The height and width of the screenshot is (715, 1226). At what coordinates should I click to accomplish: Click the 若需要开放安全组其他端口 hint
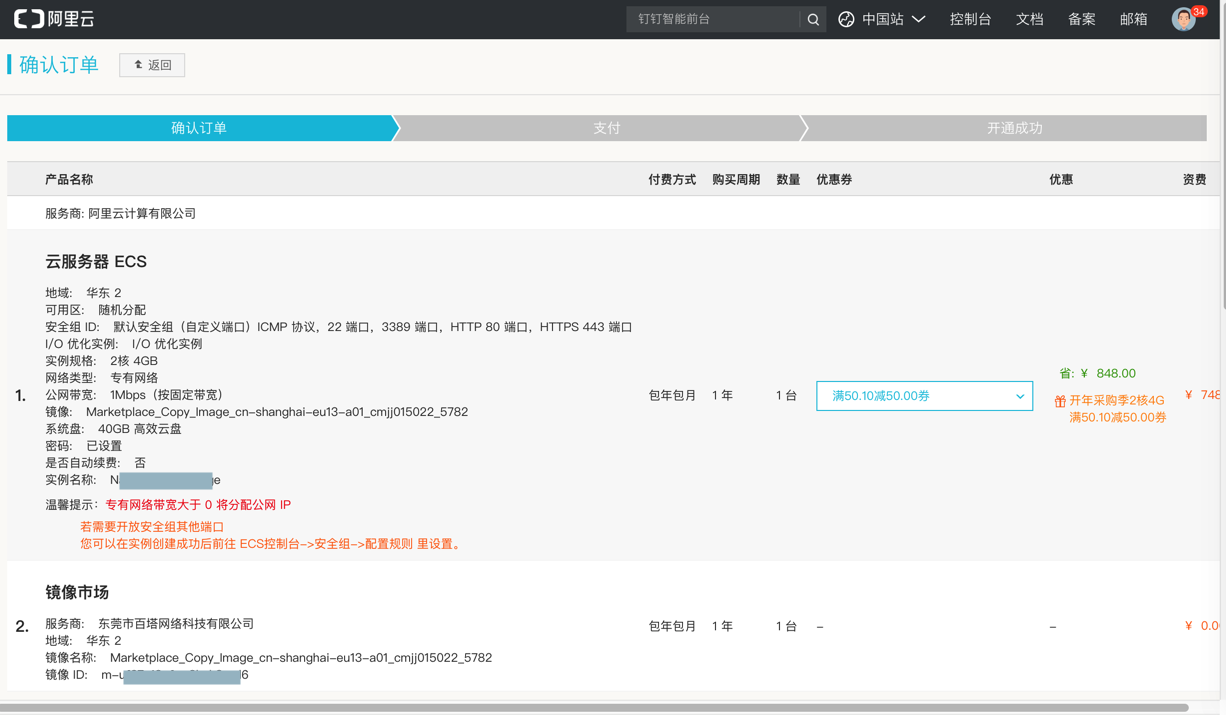point(152,527)
